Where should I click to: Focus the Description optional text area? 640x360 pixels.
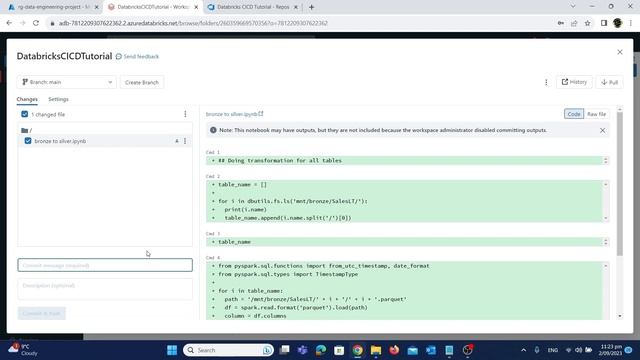(105, 289)
